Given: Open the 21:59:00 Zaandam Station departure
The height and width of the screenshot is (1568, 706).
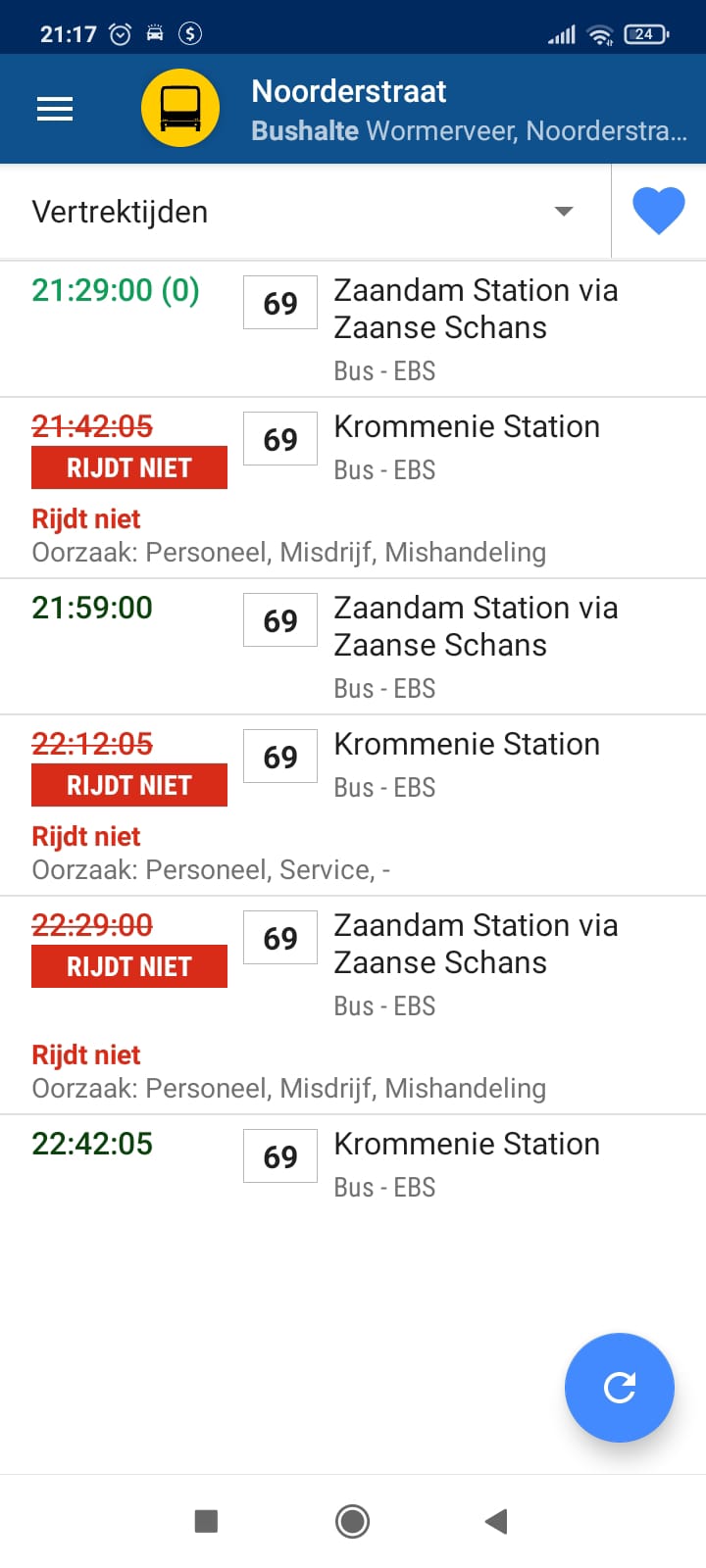Looking at the screenshot, I should [353, 647].
